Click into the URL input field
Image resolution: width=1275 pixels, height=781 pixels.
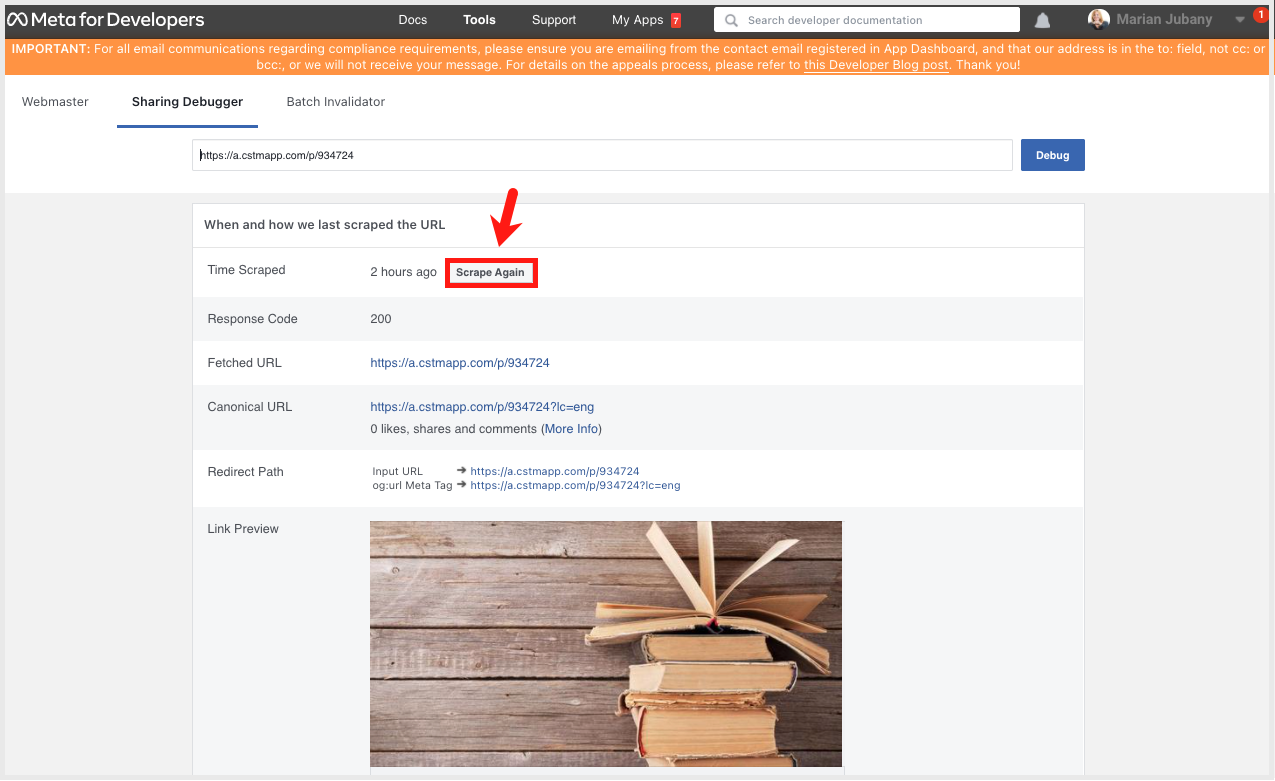[x=600, y=156]
